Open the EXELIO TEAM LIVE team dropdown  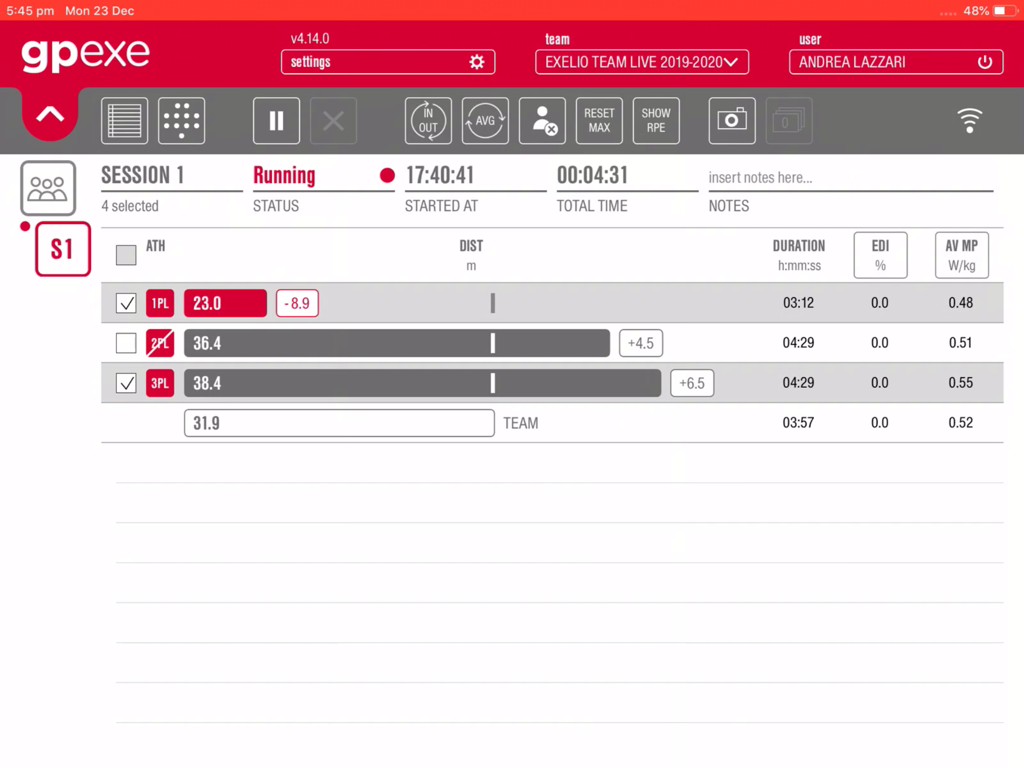641,62
